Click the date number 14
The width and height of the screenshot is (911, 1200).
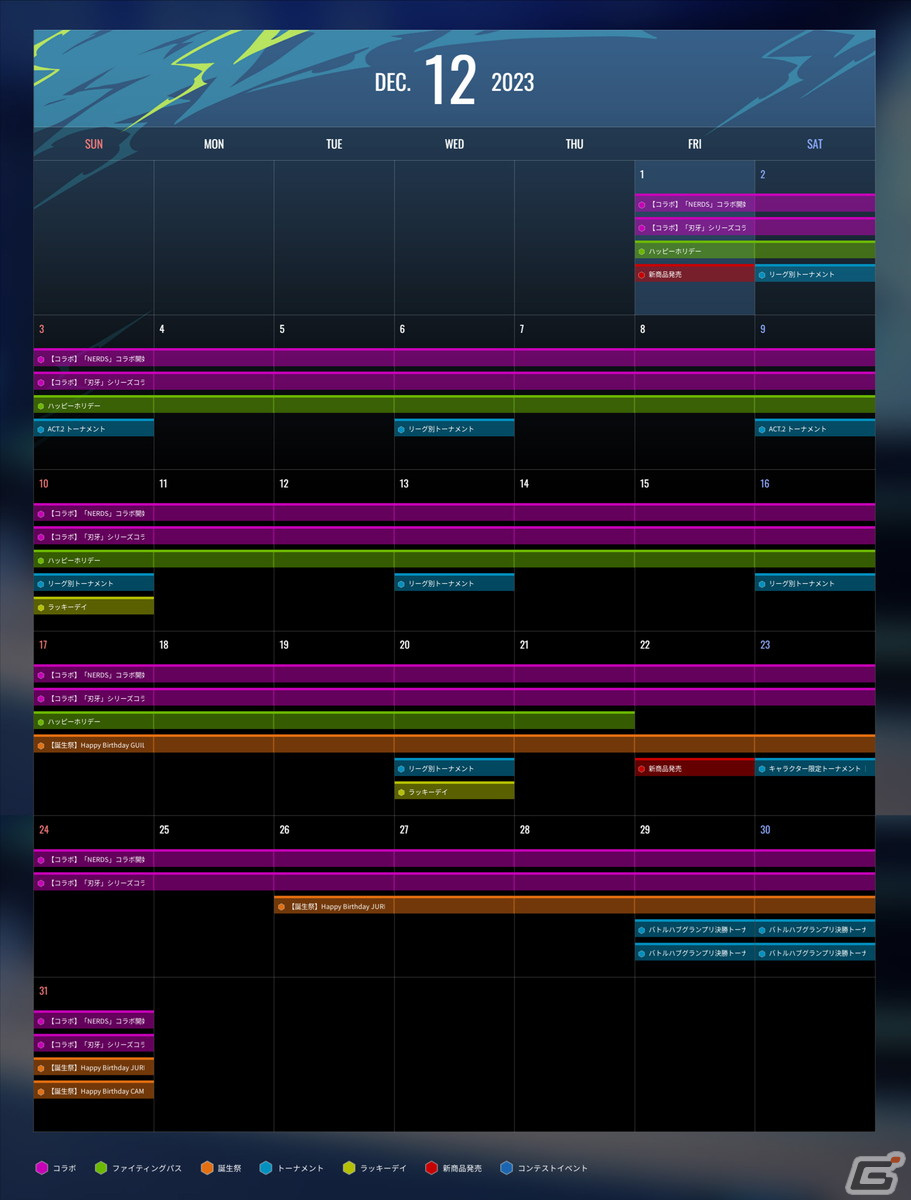point(524,484)
